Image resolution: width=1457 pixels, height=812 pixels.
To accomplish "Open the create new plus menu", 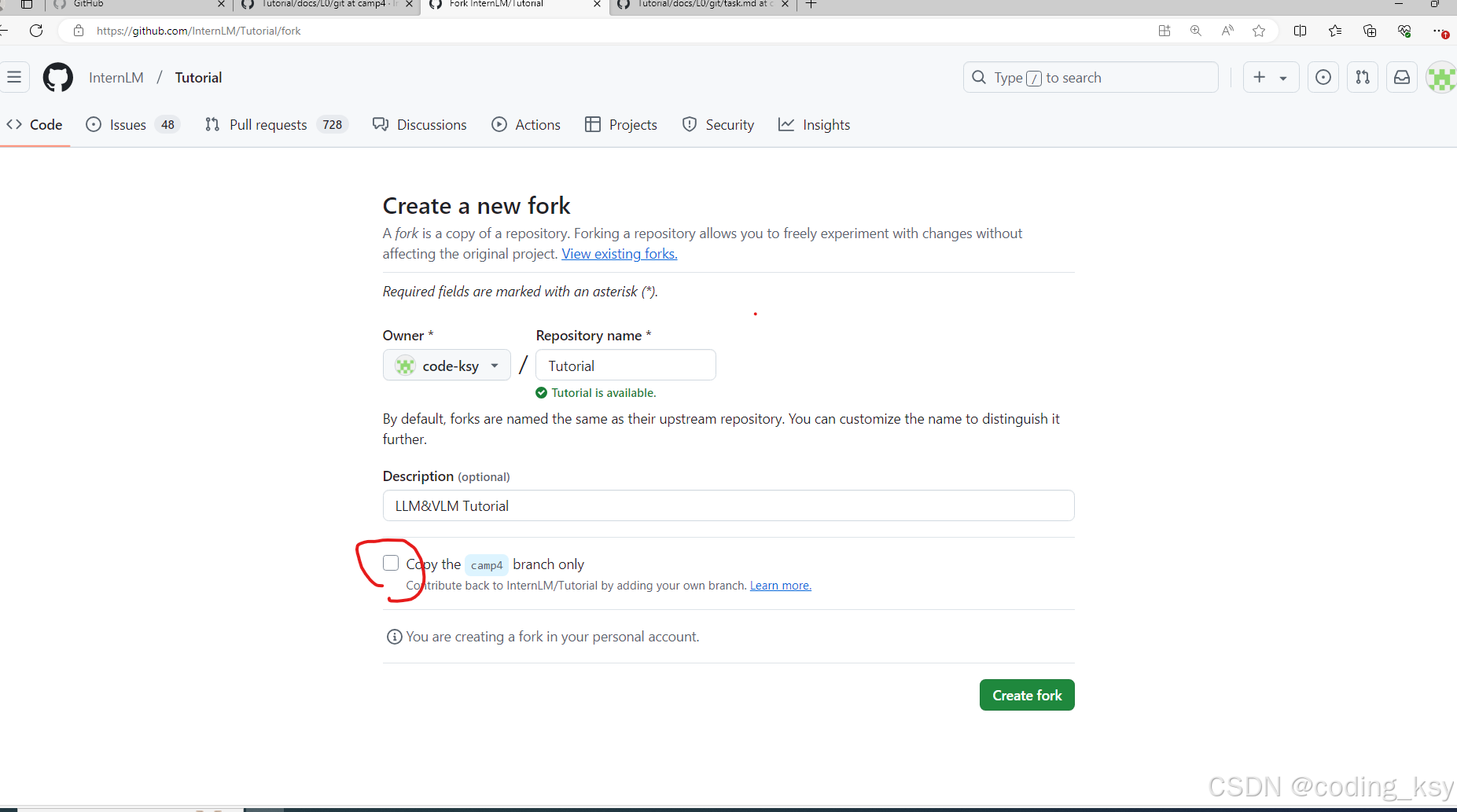I will [1271, 77].
